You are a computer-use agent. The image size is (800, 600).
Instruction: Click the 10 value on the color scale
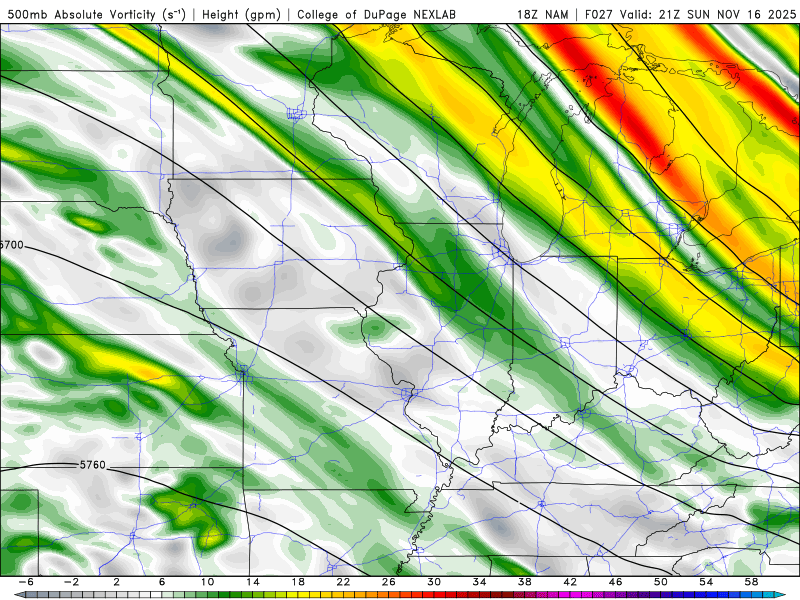[x=207, y=582]
